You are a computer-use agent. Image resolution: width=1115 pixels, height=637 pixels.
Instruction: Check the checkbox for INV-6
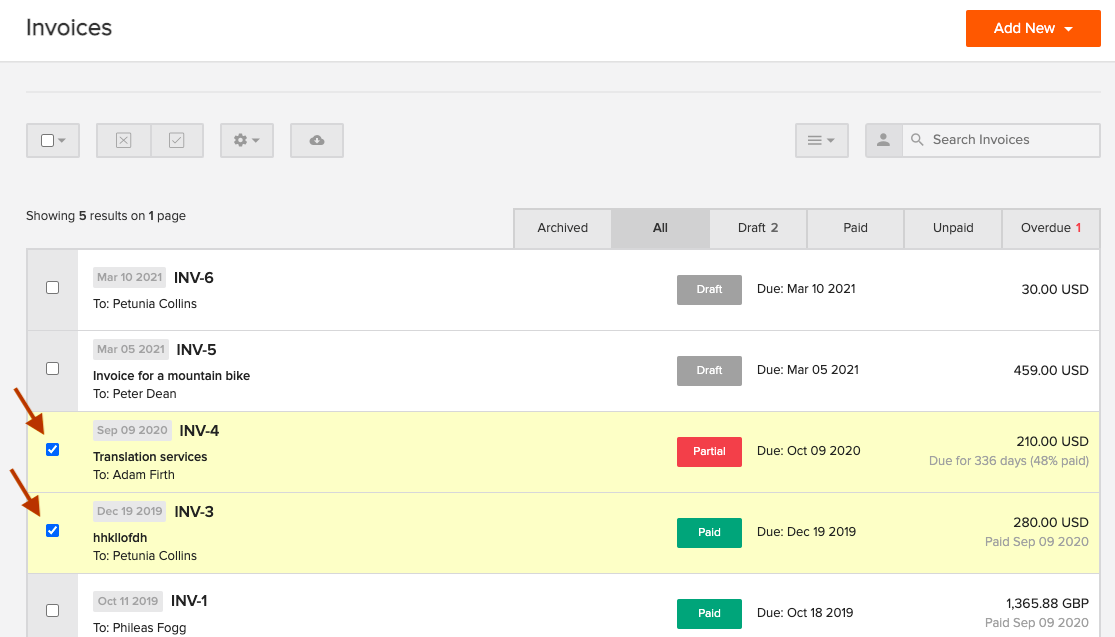(52, 287)
